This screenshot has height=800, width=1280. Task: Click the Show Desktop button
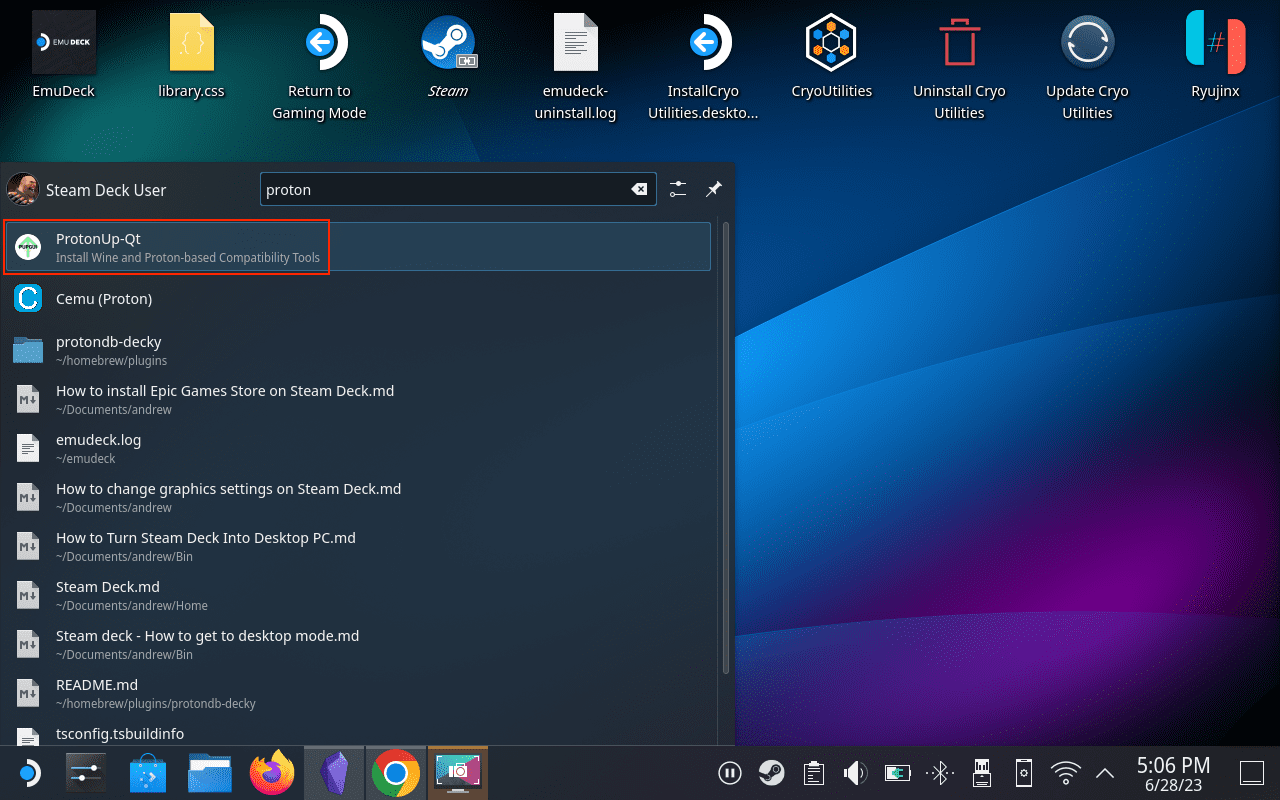[x=1252, y=773]
